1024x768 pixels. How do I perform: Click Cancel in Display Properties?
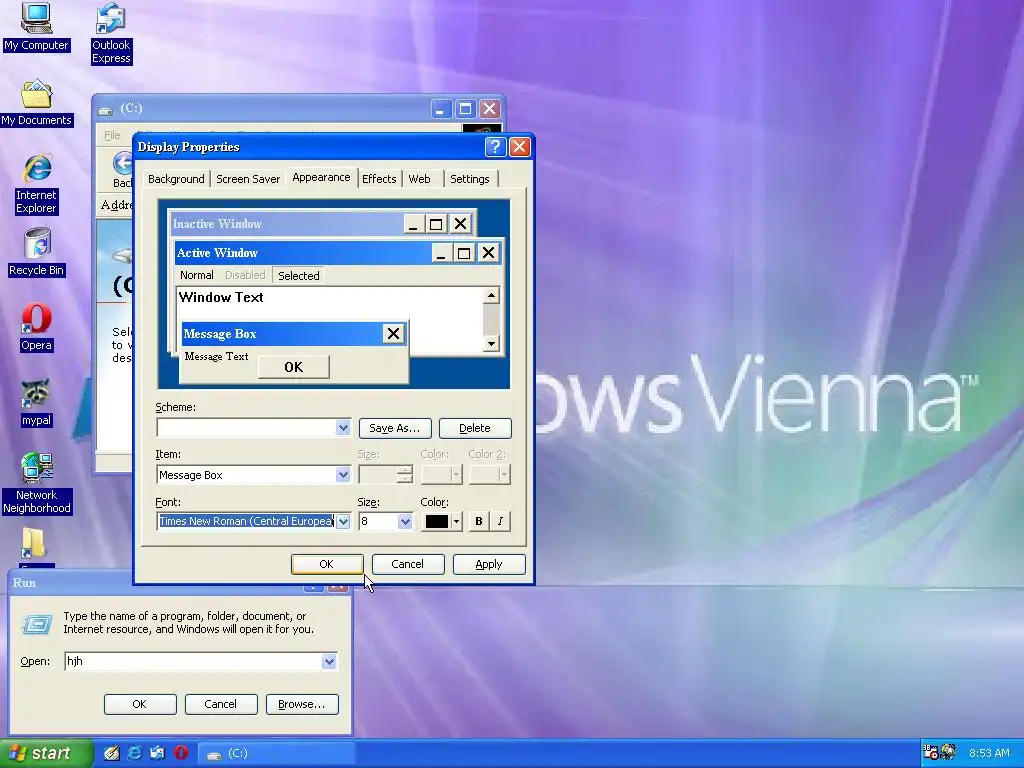(x=408, y=564)
